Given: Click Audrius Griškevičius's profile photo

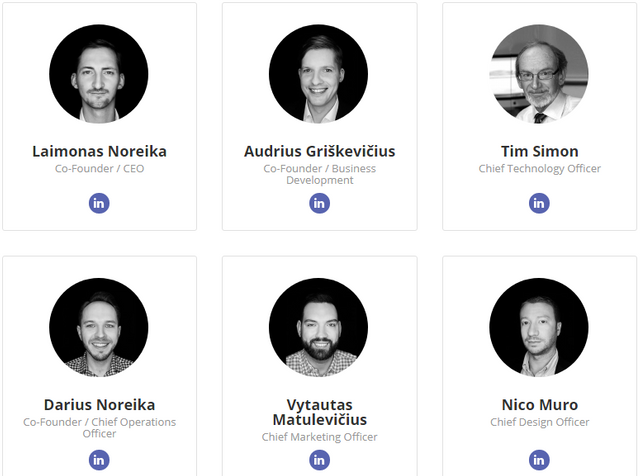Looking at the screenshot, I should tap(319, 74).
